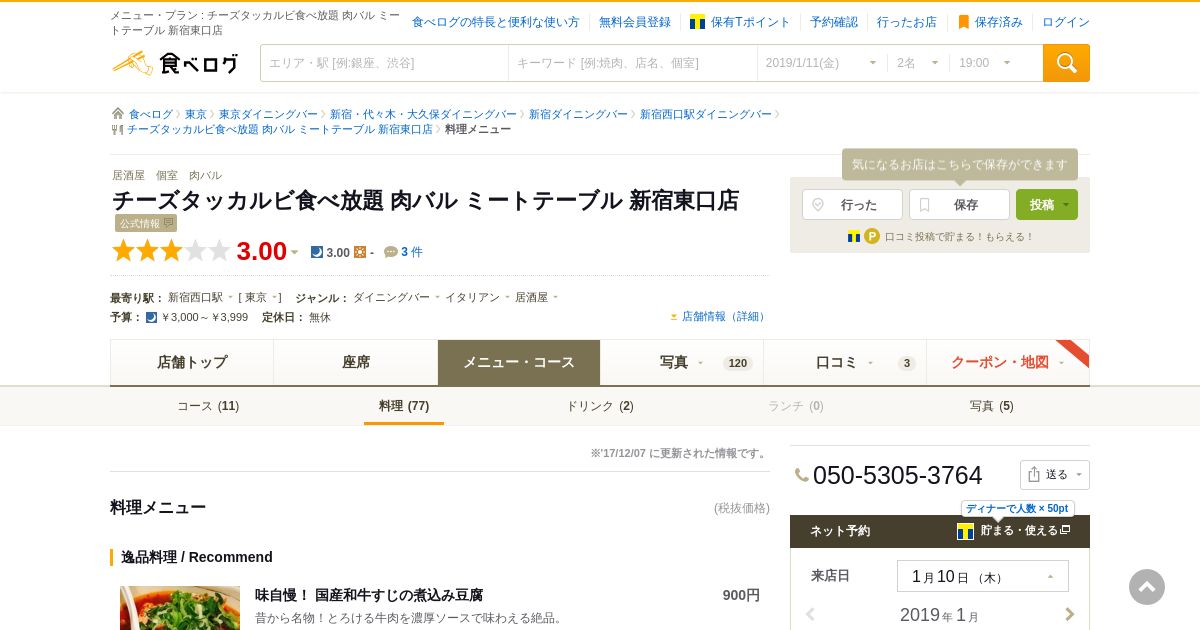Click the 行った button
Viewport: 1200px width, 630px height.
tap(852, 204)
